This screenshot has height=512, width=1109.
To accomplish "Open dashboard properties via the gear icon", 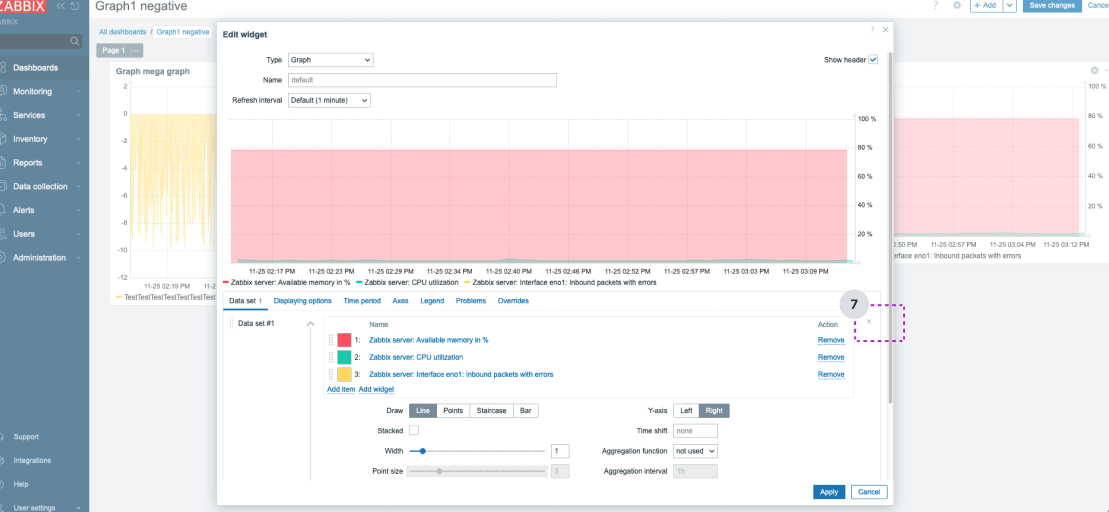I will [x=956, y=5].
